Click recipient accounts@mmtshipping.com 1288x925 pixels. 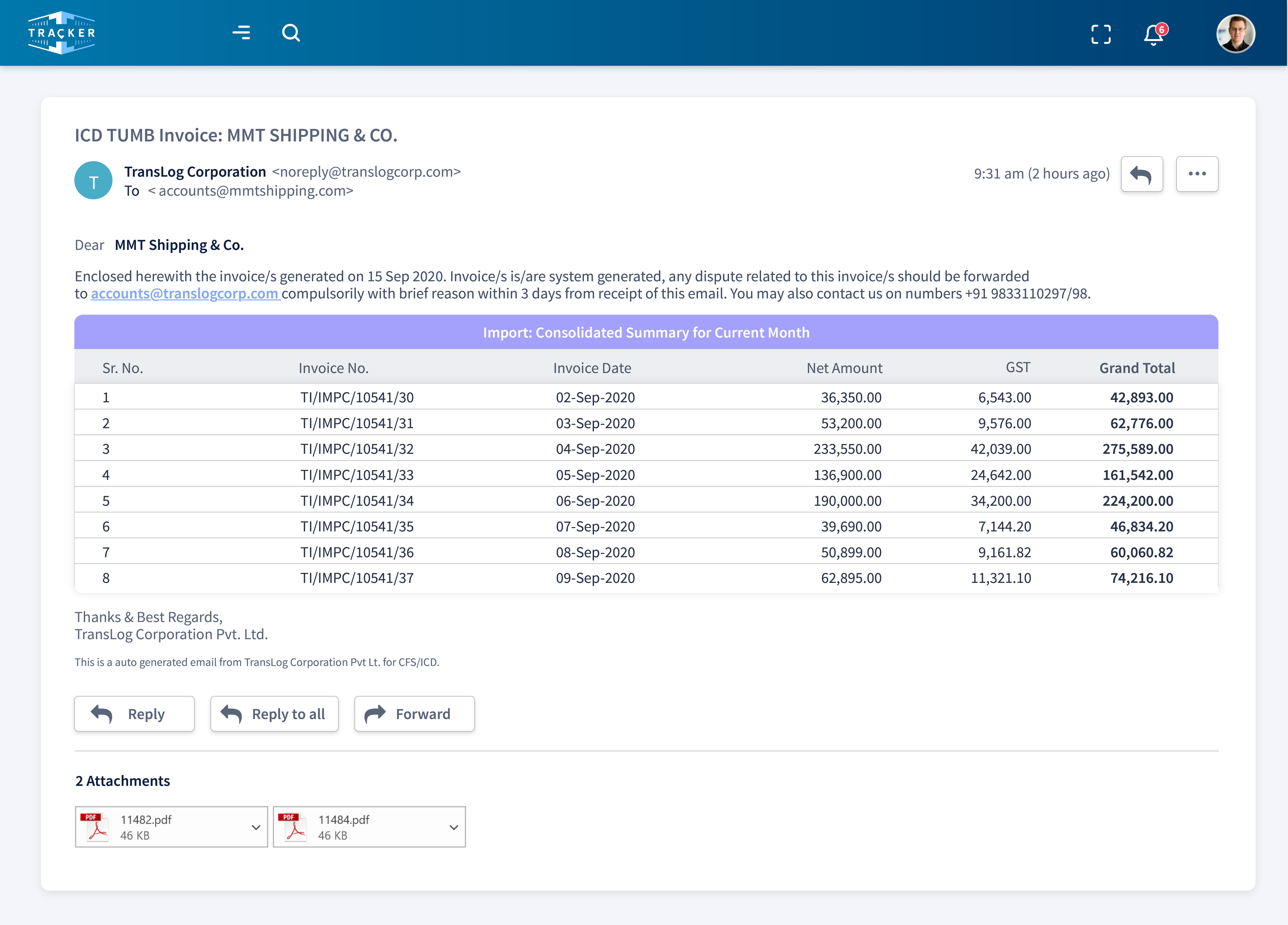tap(251, 191)
